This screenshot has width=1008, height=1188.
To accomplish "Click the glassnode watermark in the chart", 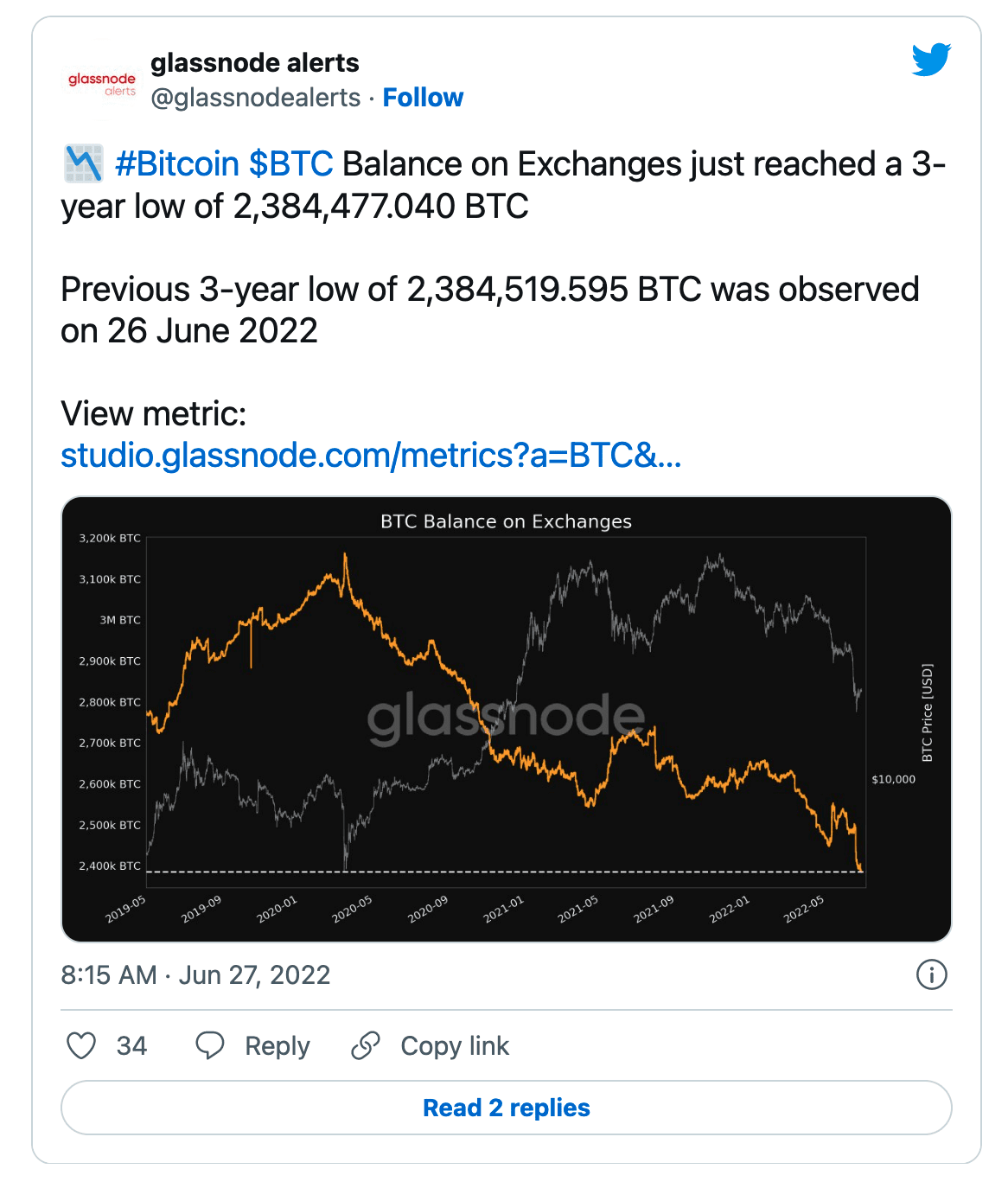I will 506,718.
